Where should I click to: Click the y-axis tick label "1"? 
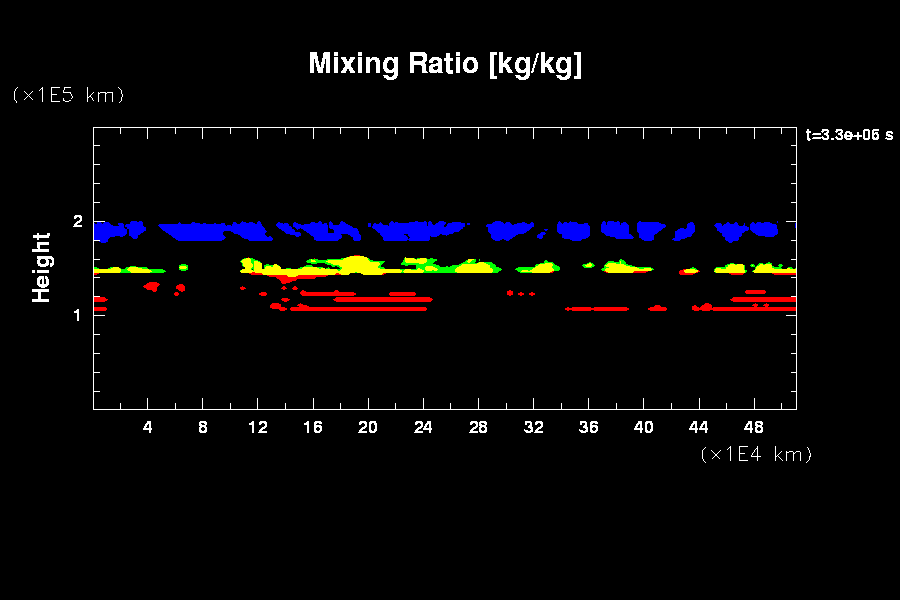(x=77, y=315)
